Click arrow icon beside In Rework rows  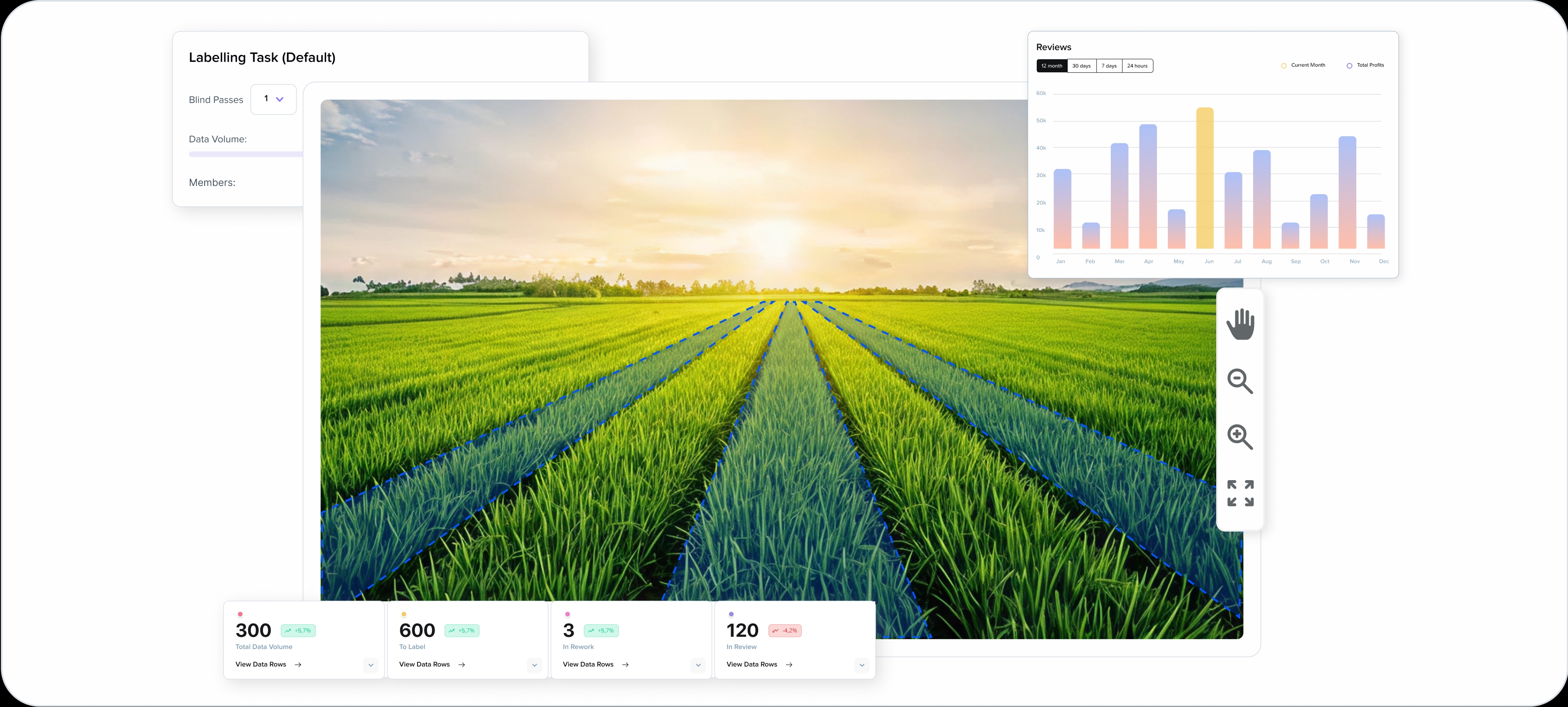click(626, 664)
